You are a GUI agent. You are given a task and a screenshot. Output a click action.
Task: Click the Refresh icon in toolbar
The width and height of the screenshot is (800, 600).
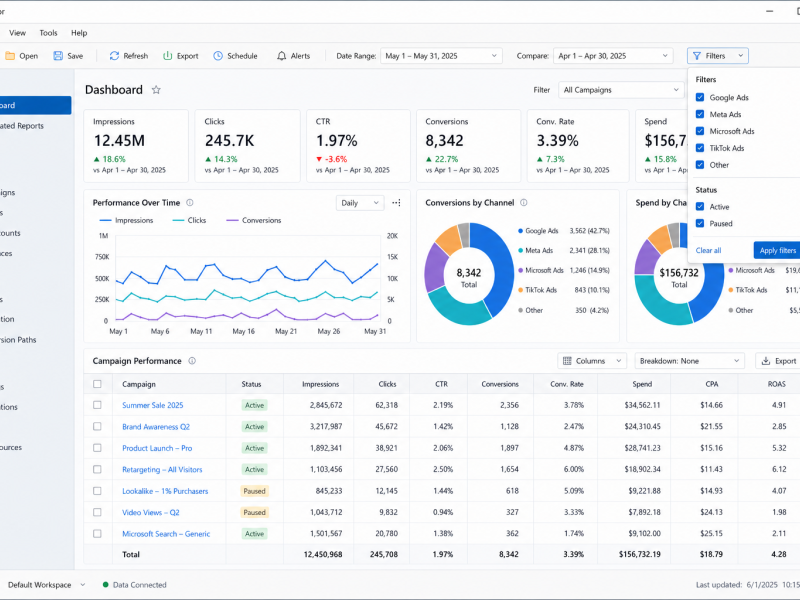point(114,56)
